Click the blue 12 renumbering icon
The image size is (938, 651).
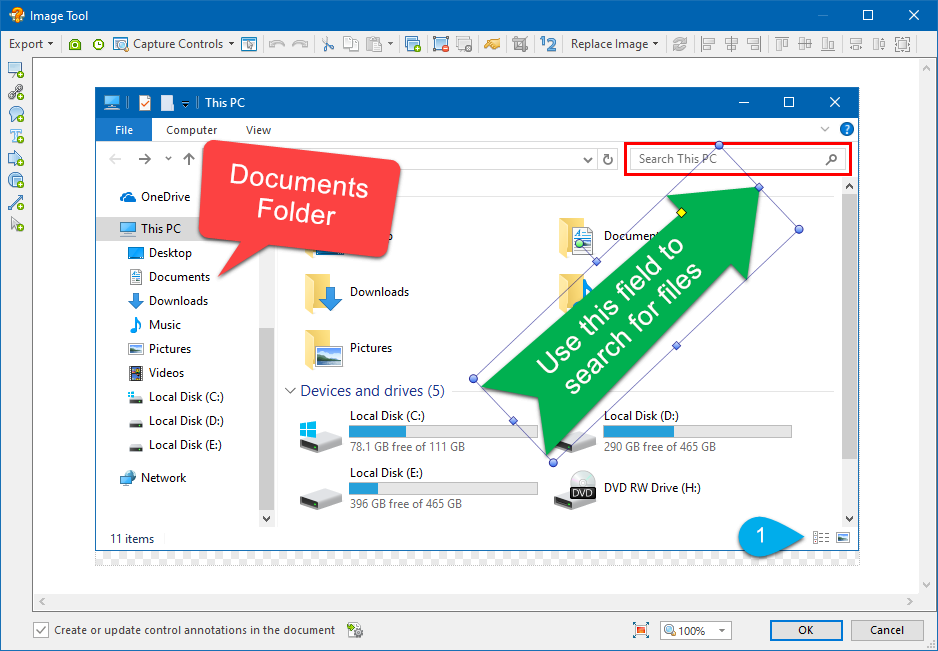pos(548,44)
